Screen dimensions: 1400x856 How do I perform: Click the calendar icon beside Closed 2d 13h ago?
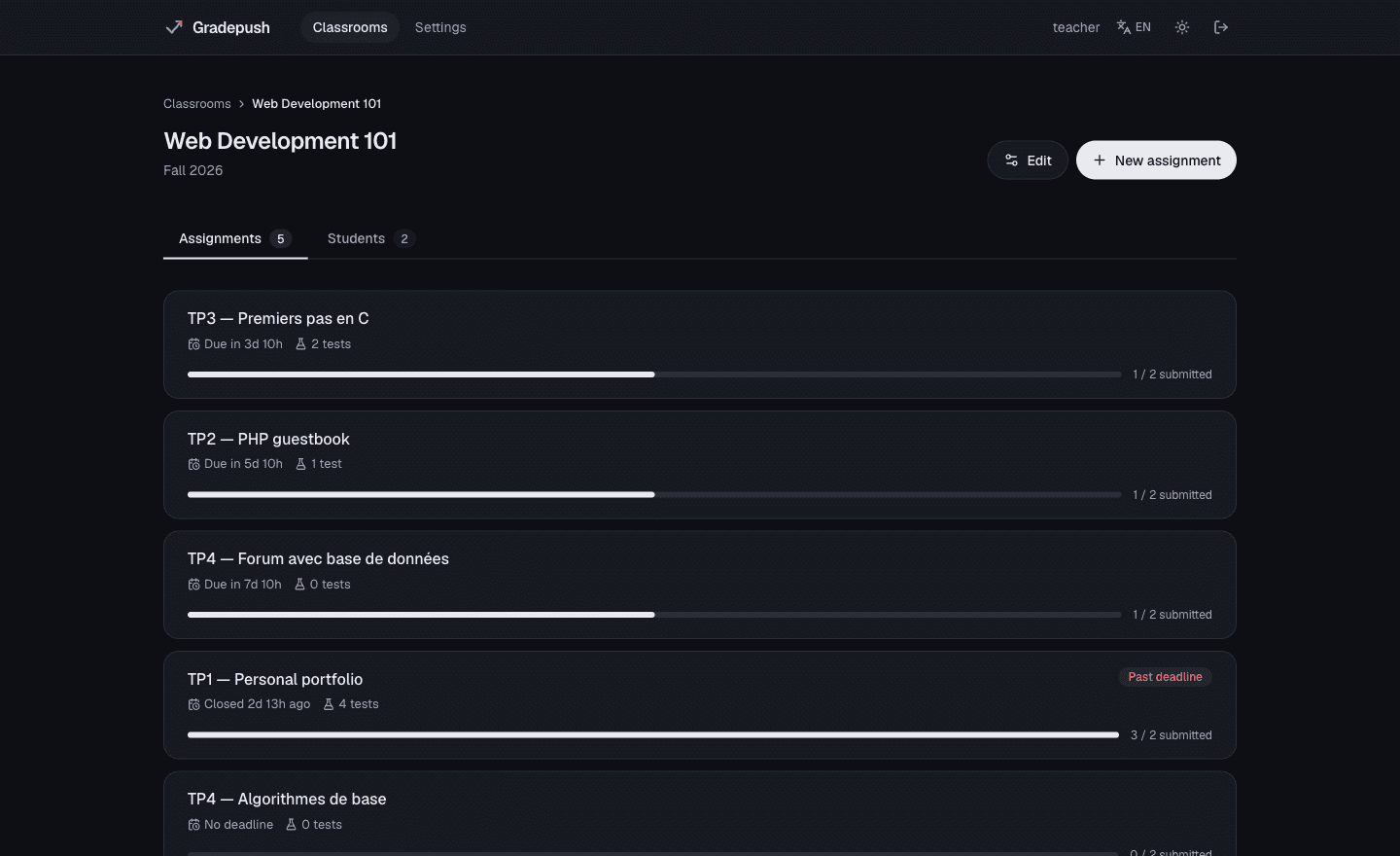(x=193, y=704)
